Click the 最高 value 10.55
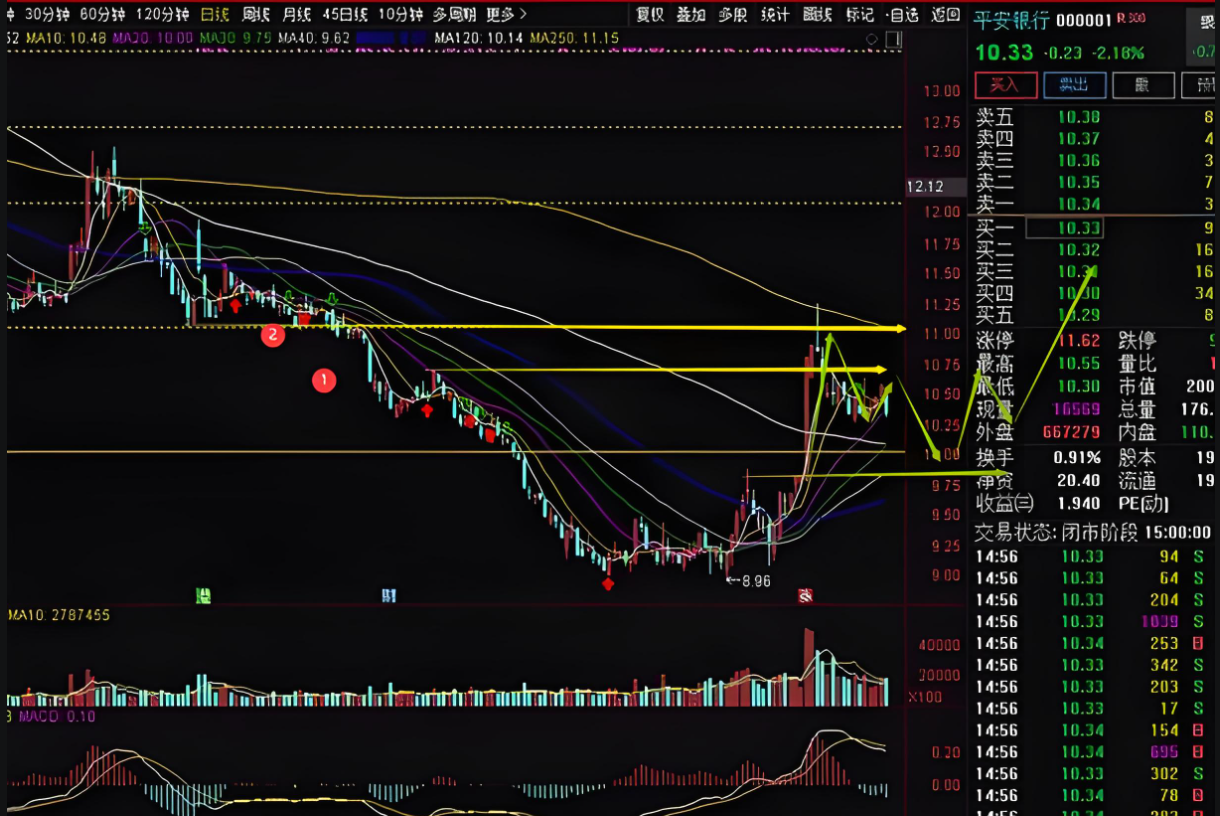Viewport: 1220px width, 816px height. coord(1079,364)
